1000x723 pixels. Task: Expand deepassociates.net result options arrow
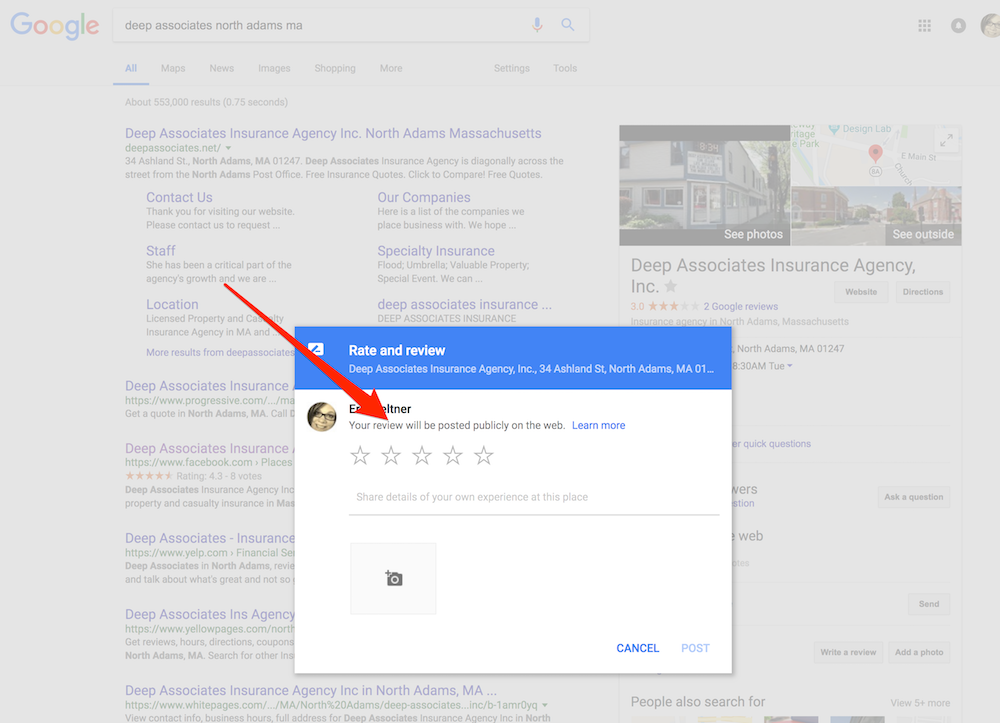coord(228,148)
